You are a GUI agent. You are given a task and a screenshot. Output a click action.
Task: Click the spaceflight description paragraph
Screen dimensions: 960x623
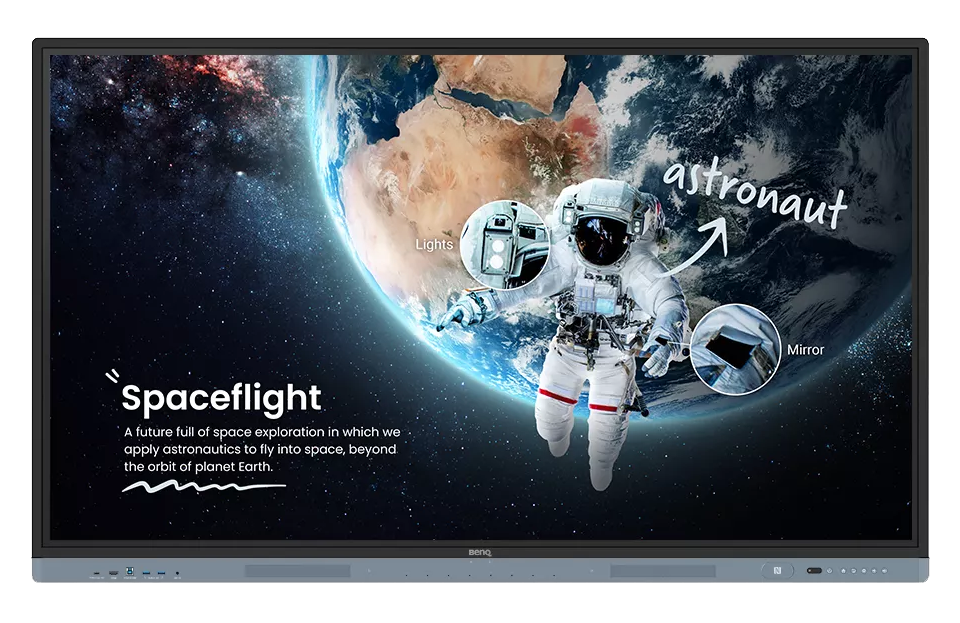(261, 449)
